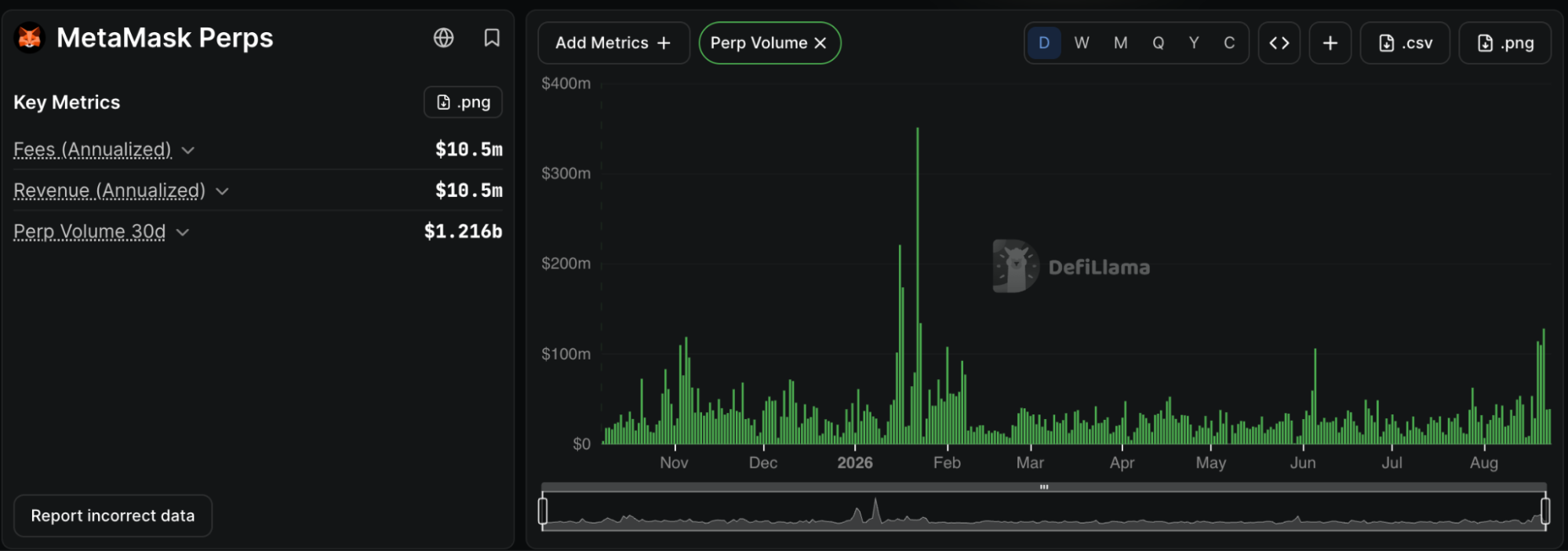Expand Fees (Annualized) chevron
The width and height of the screenshot is (1568, 551).
point(187,150)
